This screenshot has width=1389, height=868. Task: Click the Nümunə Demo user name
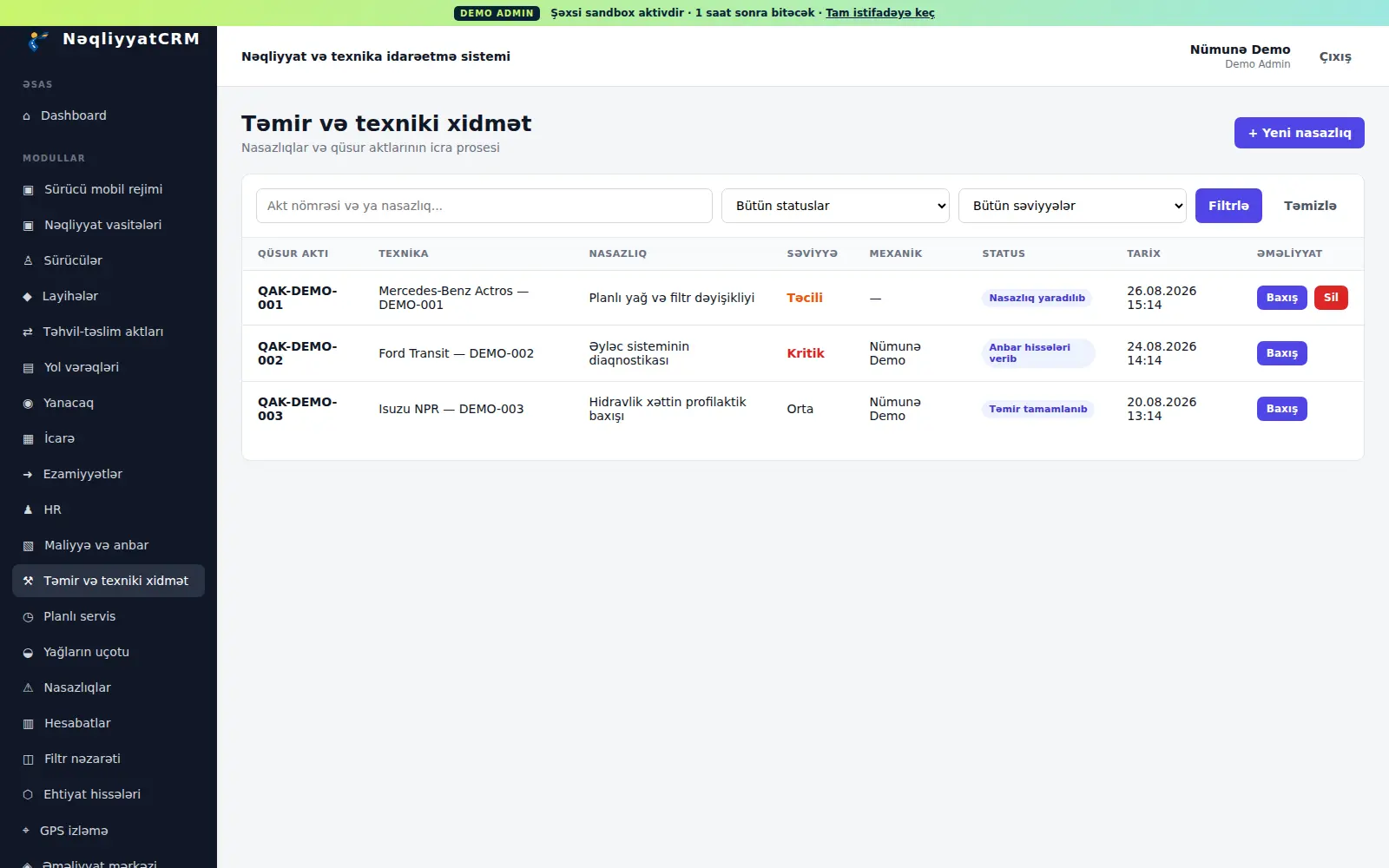pyautogui.click(x=1240, y=49)
